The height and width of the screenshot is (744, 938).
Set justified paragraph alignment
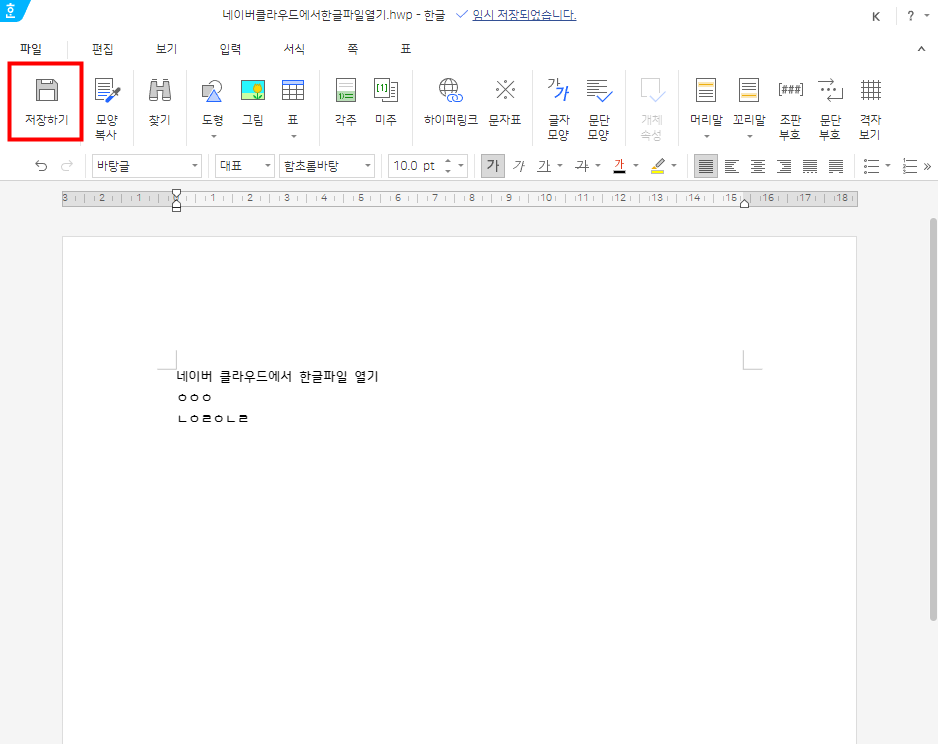706,166
